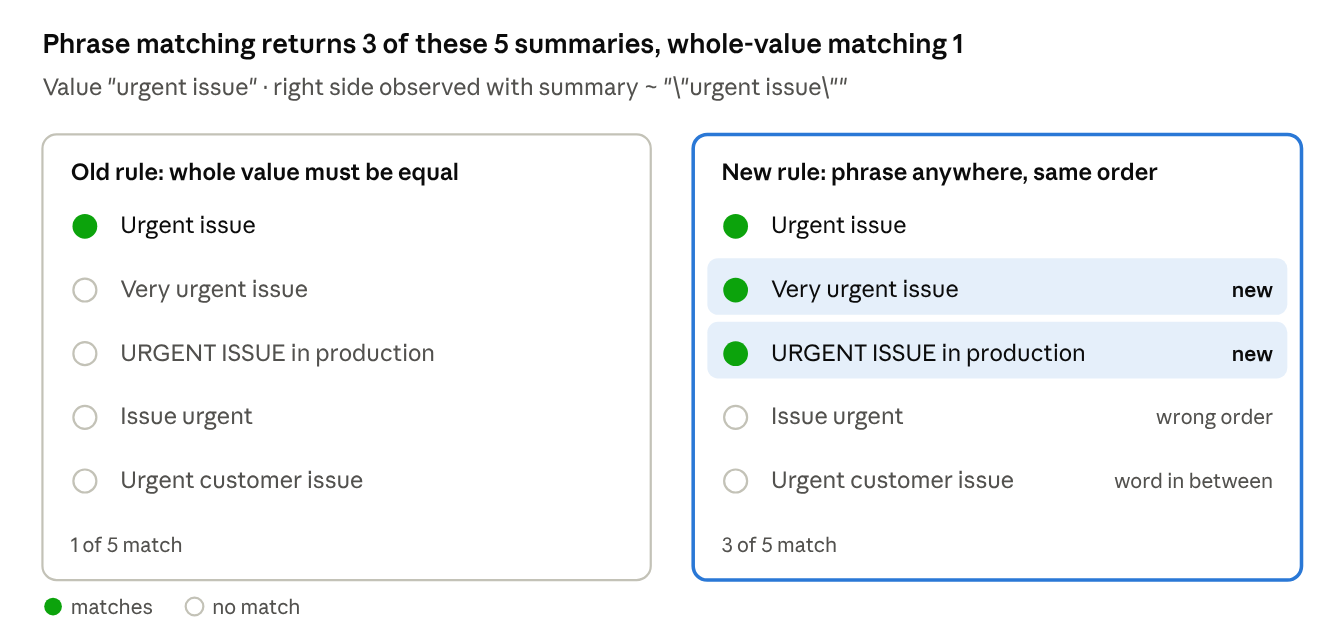The image size is (1344, 636).
Task: Click empty circle for old-rule Very urgent issue
Action: 85,290
